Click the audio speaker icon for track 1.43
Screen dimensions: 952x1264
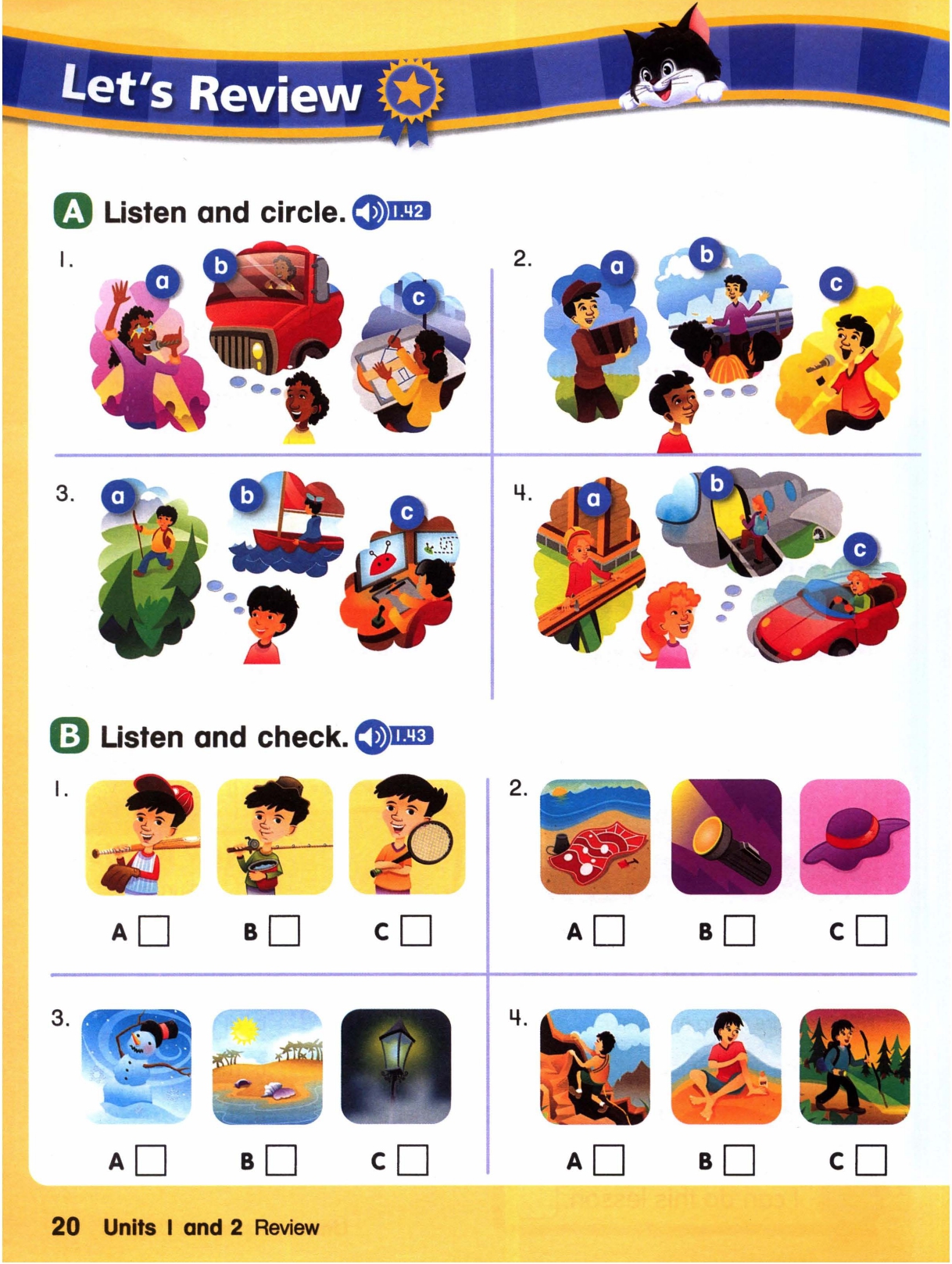pyautogui.click(x=373, y=736)
